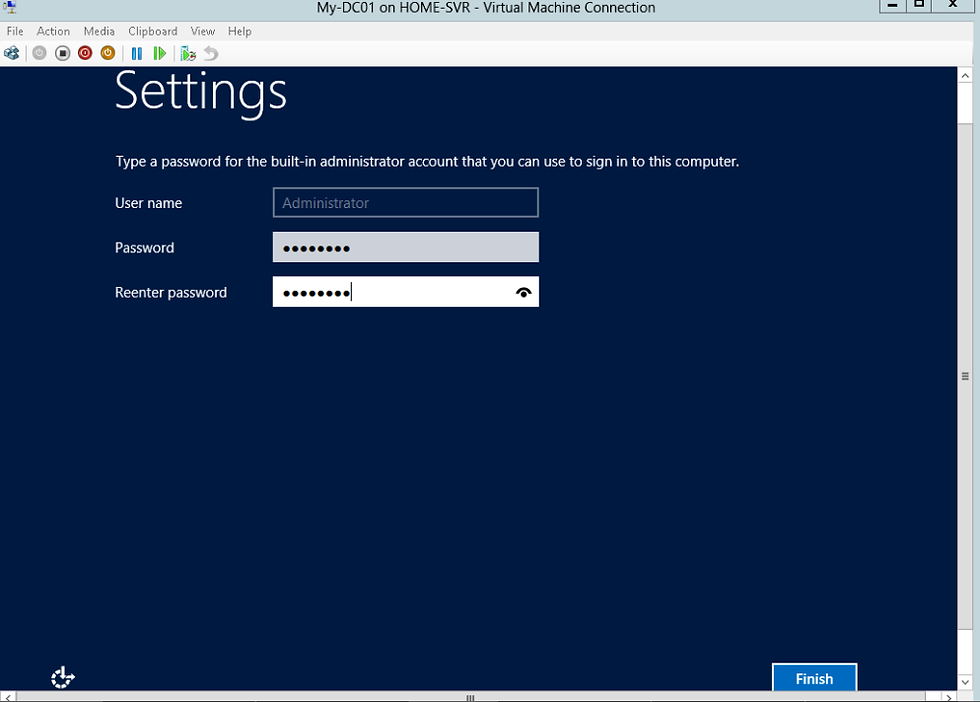
Task: Reveal password using the eye icon
Action: tap(524, 292)
